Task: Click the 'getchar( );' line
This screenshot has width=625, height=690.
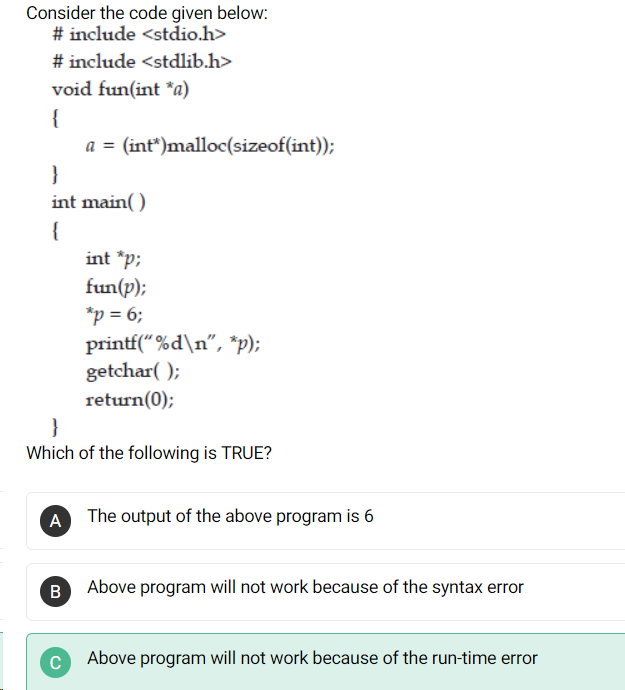Action: [132, 371]
